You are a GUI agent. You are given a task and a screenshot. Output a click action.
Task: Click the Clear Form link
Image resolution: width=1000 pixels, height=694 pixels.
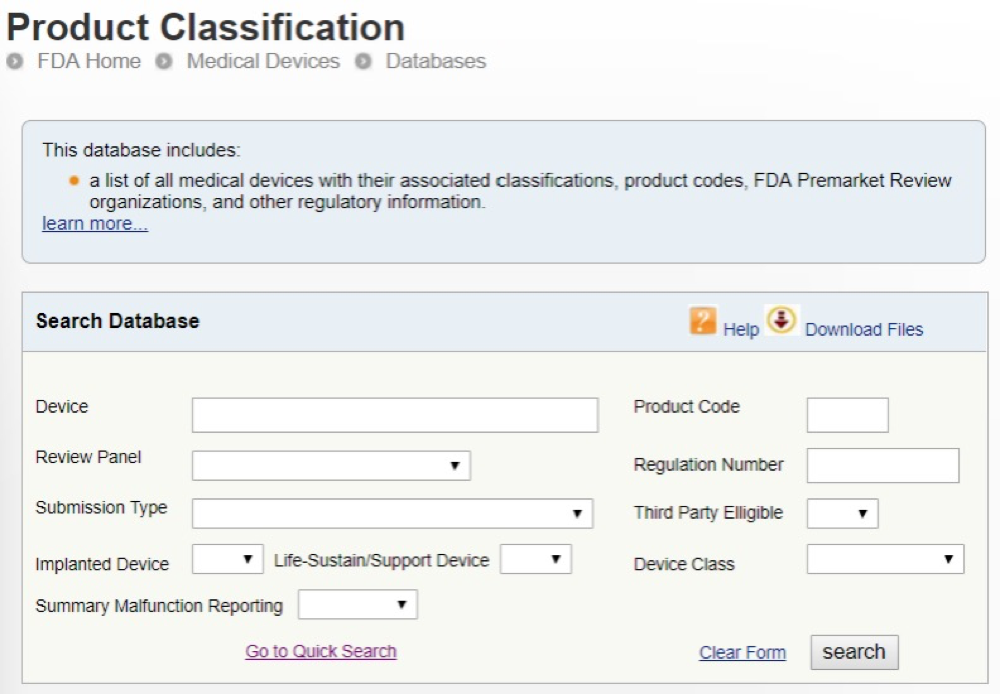742,653
